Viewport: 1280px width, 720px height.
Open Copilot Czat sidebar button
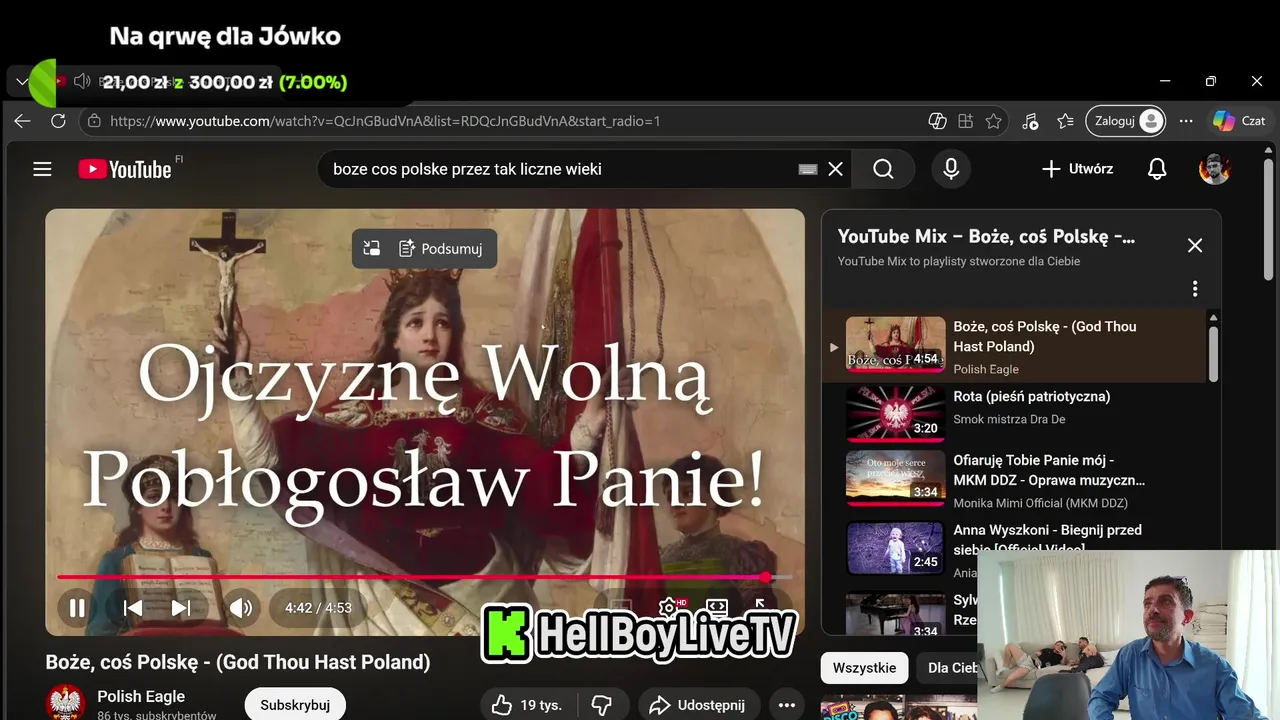(x=1240, y=121)
